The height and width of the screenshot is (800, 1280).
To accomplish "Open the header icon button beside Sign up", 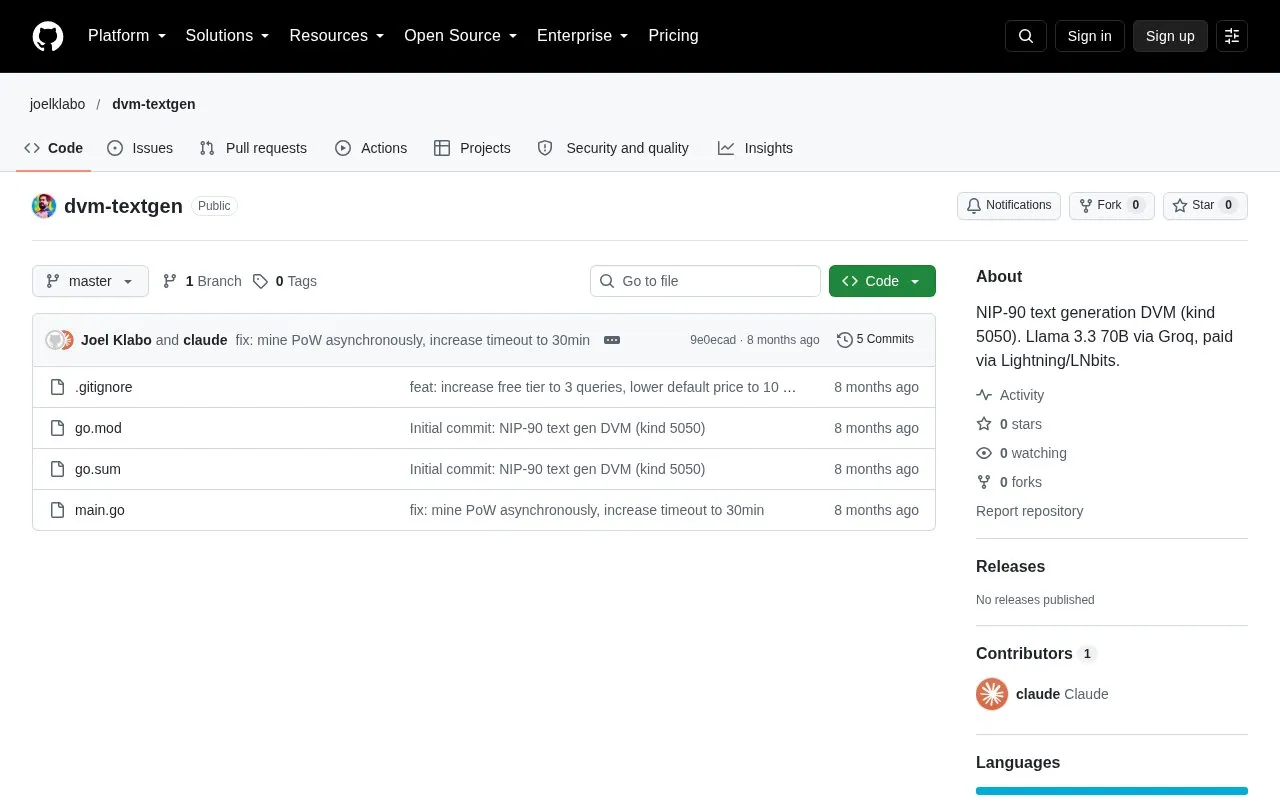I will [1232, 36].
